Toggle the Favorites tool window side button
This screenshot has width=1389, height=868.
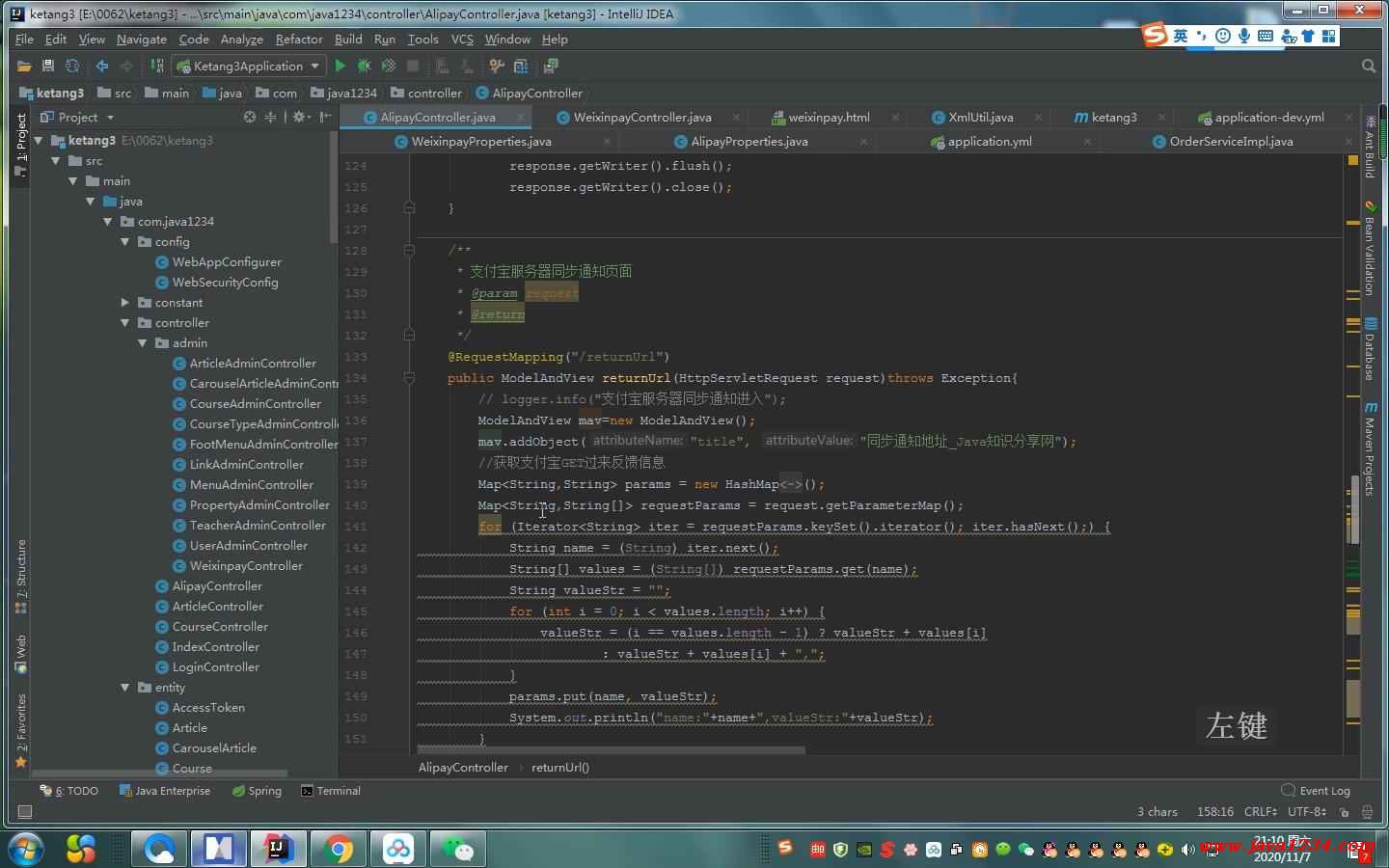[x=21, y=731]
